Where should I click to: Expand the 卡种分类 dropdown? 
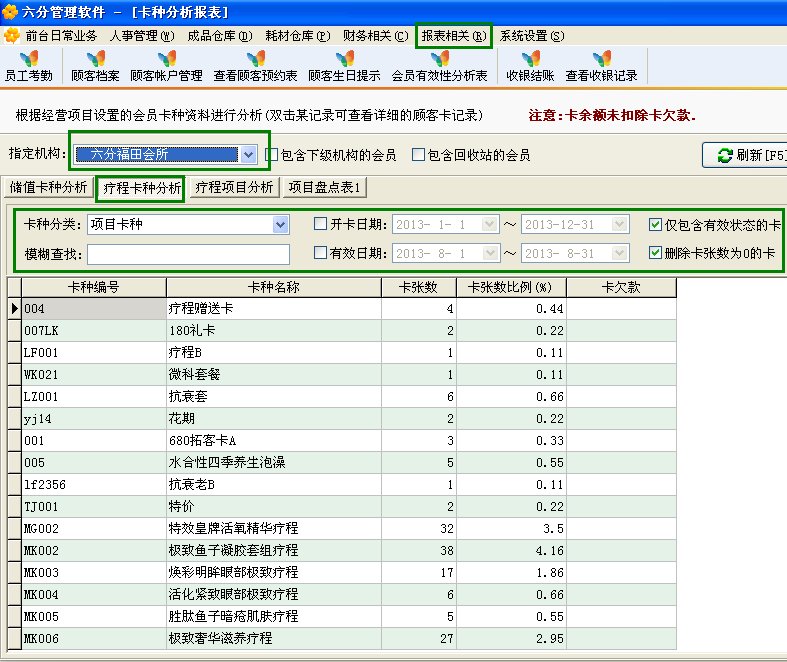pos(281,224)
